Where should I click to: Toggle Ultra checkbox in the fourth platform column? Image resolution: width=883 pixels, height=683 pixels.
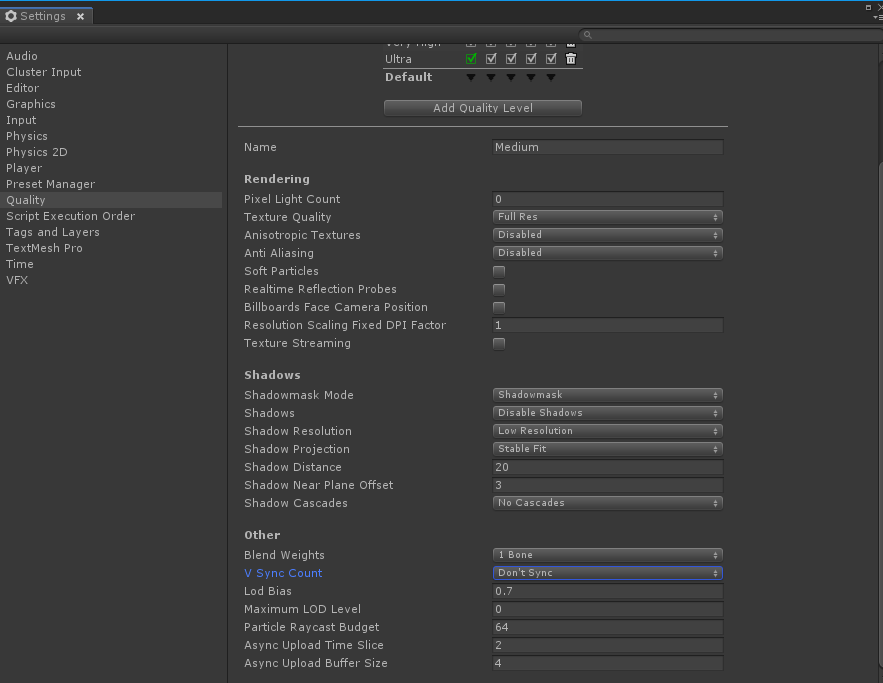tap(531, 59)
